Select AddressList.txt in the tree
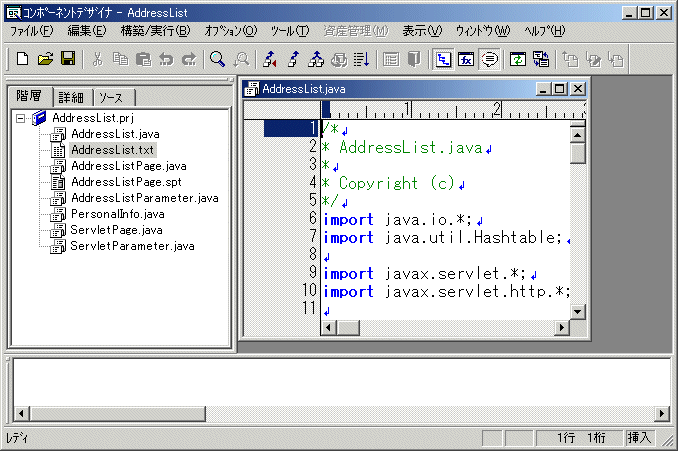Image resolution: width=678 pixels, height=451 pixels. click(x=112, y=150)
